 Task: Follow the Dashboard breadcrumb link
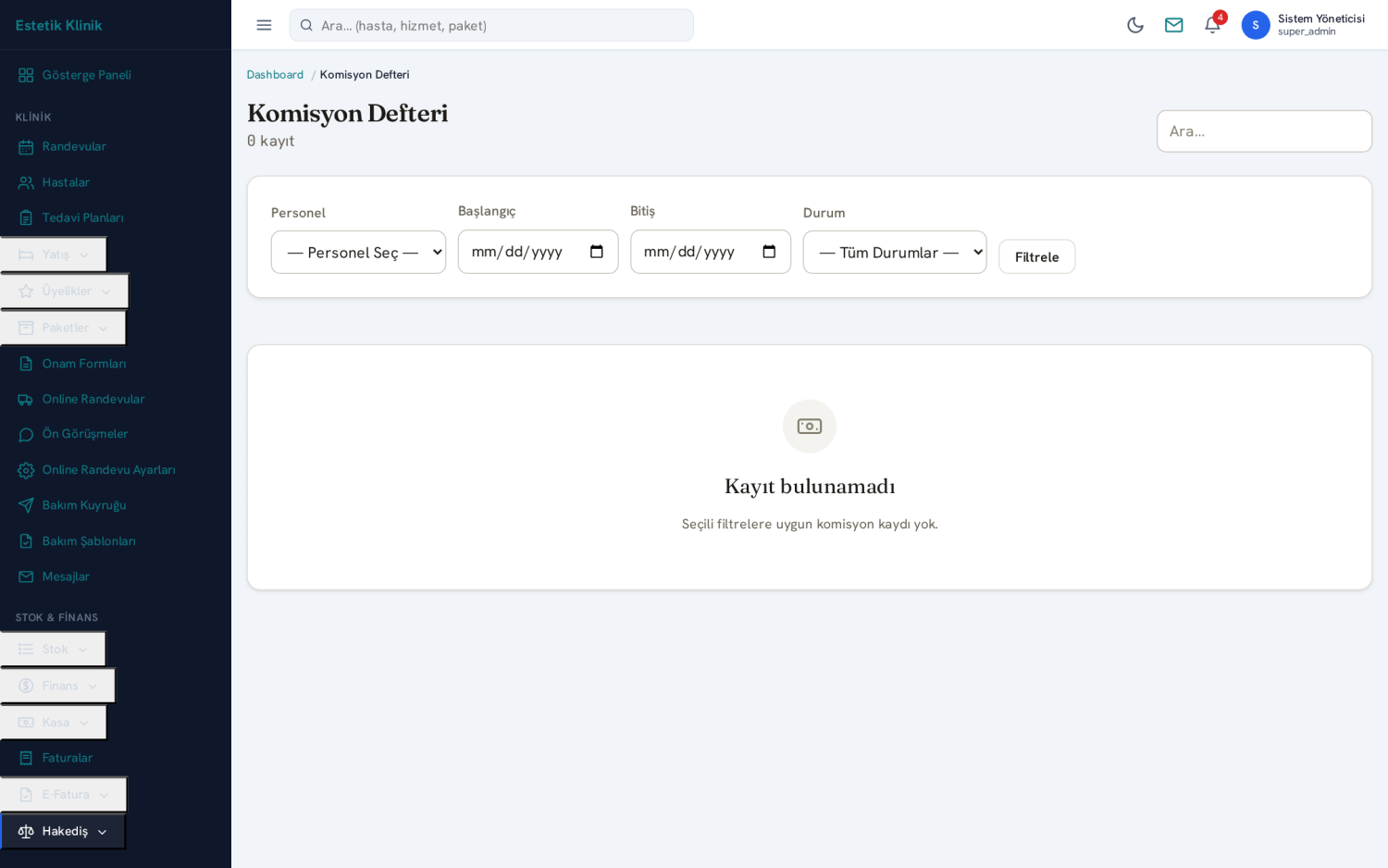coord(275,75)
